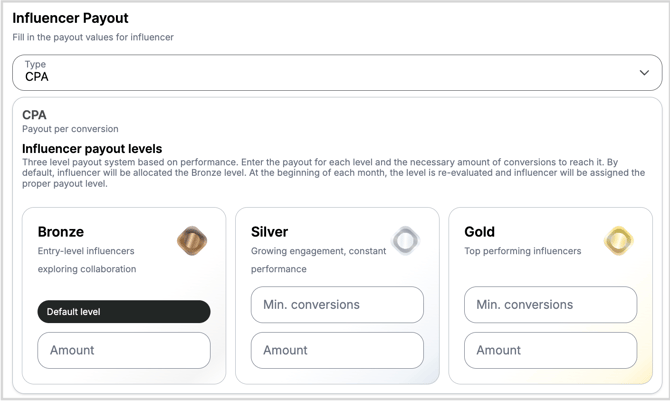Viewport: 670px width, 401px height.
Task: Click the Silver level medal icon
Action: (x=405, y=240)
